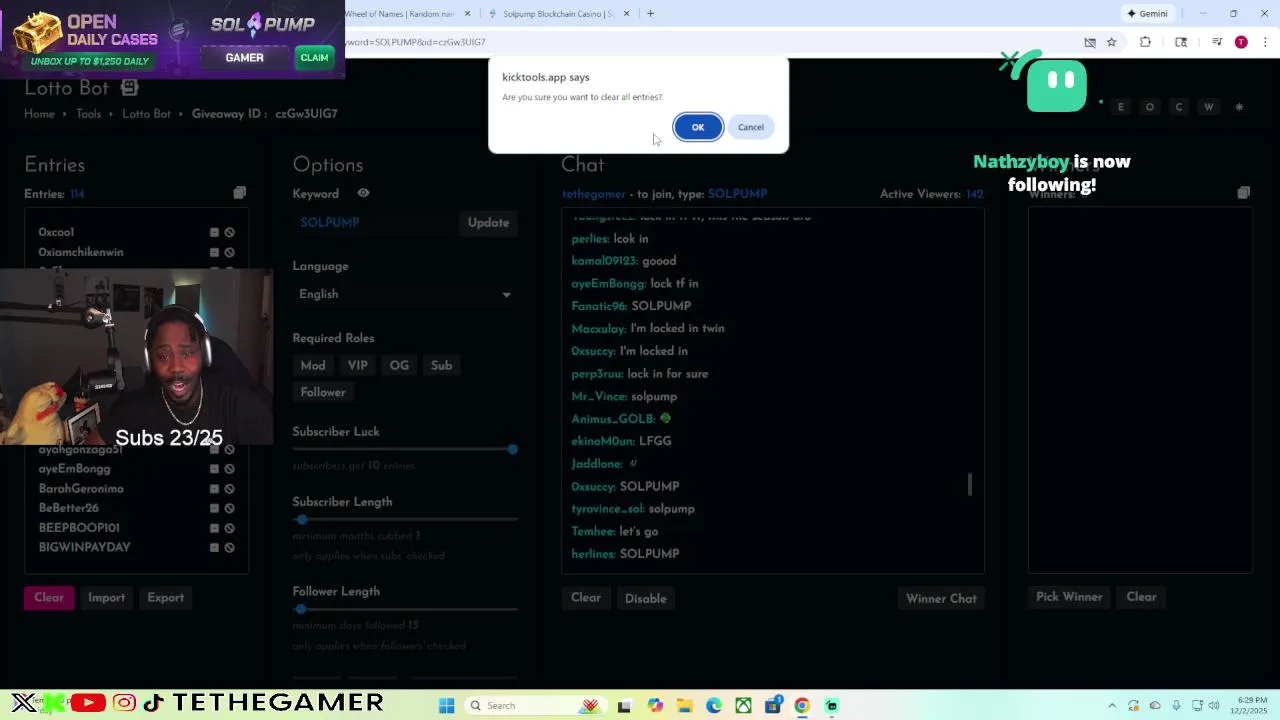Ban icon for BEEPBOOP101 entry
This screenshot has height=720, width=1280.
[x=229, y=528]
